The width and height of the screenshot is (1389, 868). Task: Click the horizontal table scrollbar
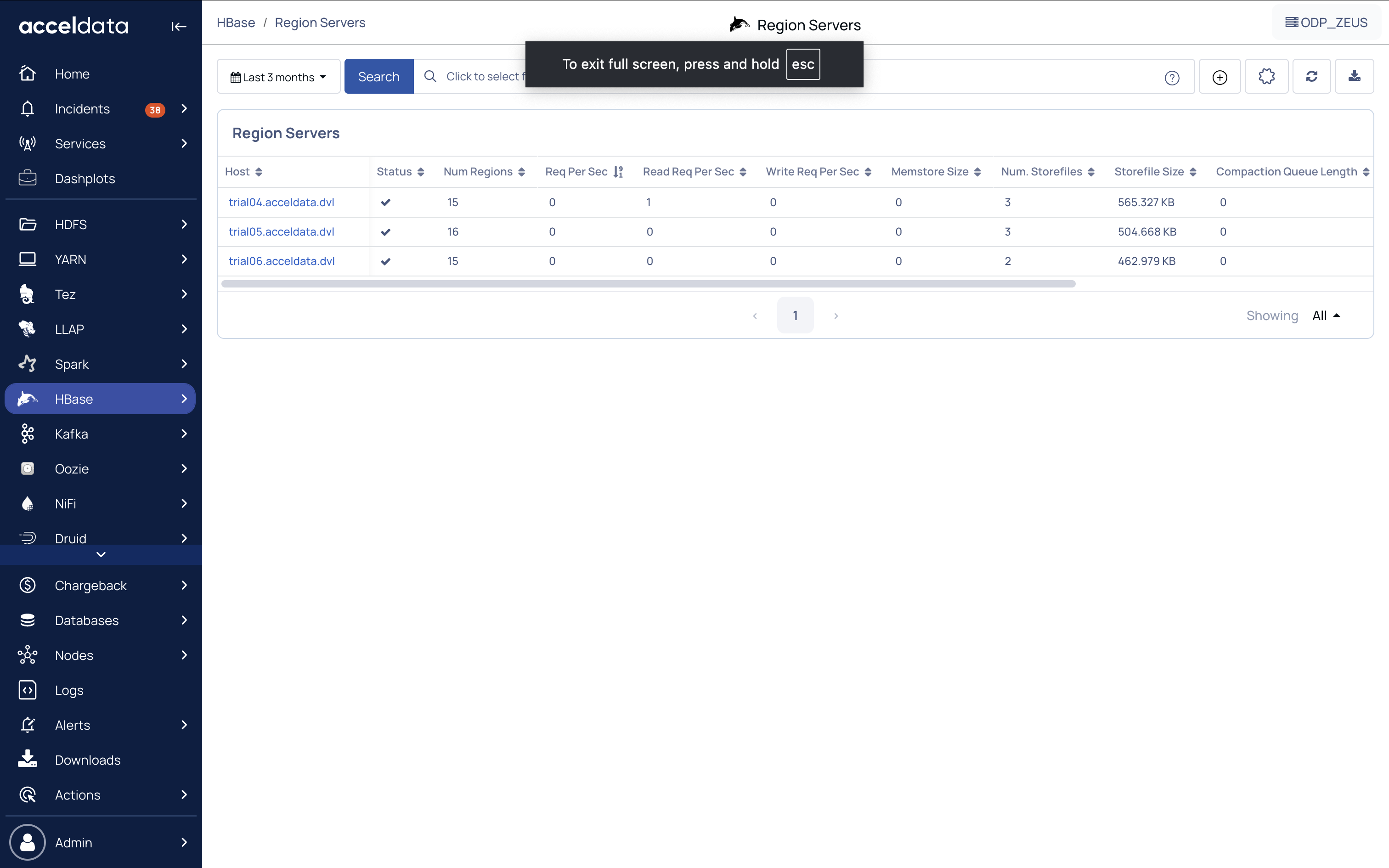[648, 284]
